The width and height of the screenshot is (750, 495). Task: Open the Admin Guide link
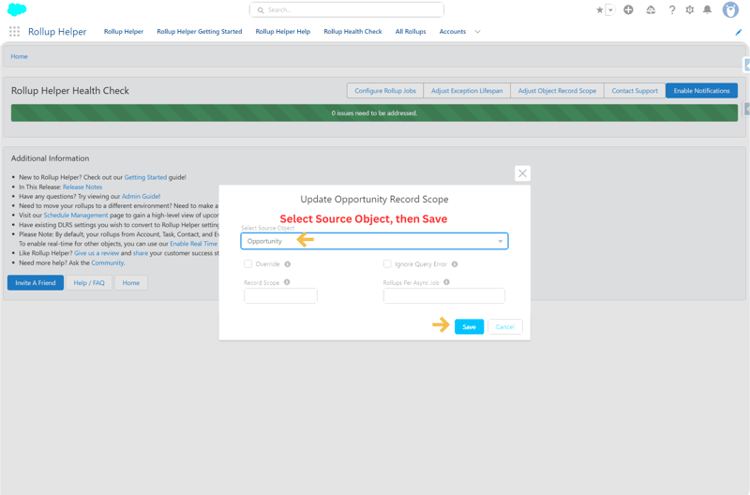[141, 196]
